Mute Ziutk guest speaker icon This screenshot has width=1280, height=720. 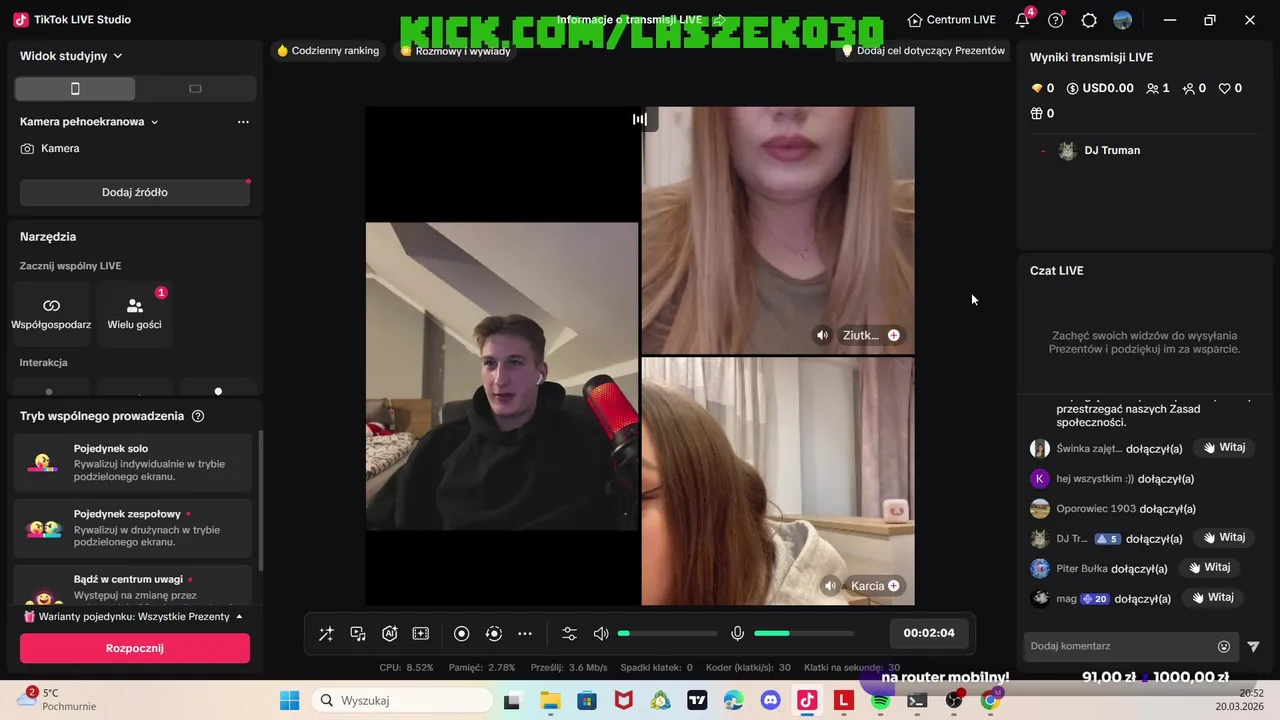coord(822,336)
